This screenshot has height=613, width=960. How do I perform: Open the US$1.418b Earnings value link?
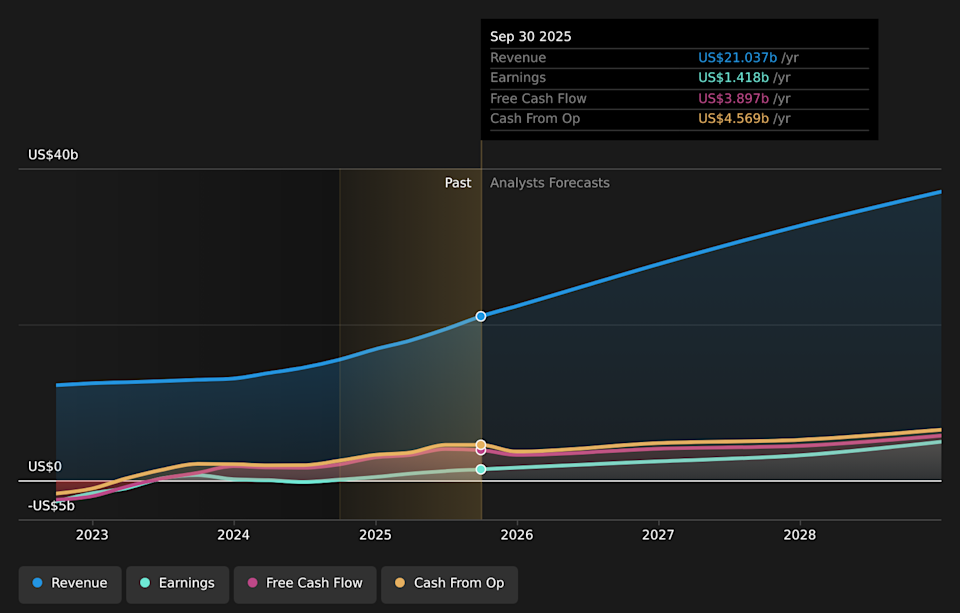[x=733, y=77]
